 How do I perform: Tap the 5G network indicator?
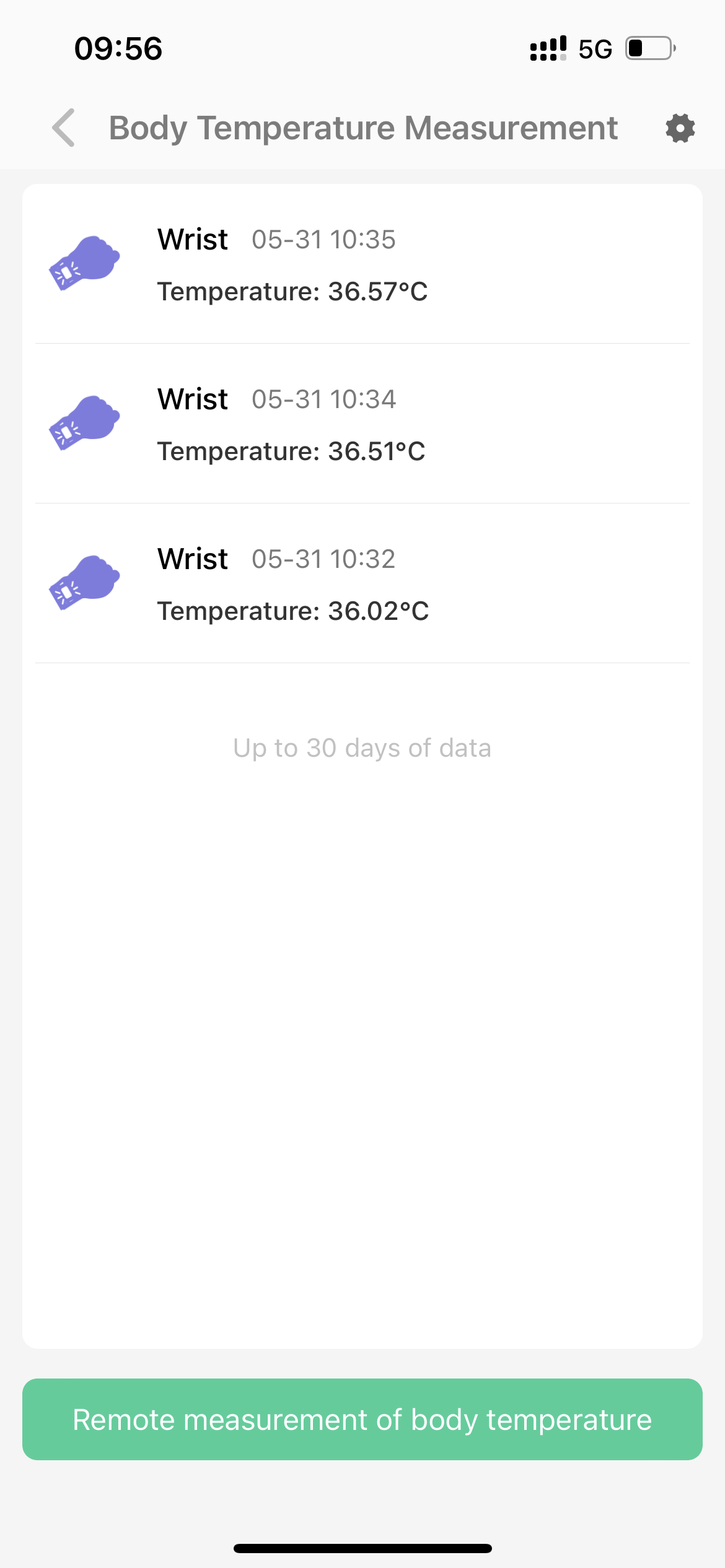(x=595, y=49)
